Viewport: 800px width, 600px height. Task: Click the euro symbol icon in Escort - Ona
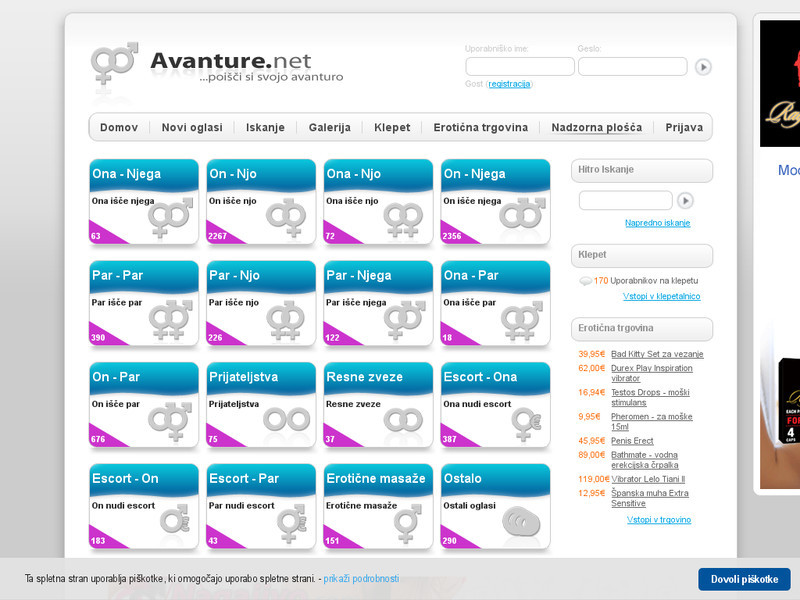tap(521, 420)
